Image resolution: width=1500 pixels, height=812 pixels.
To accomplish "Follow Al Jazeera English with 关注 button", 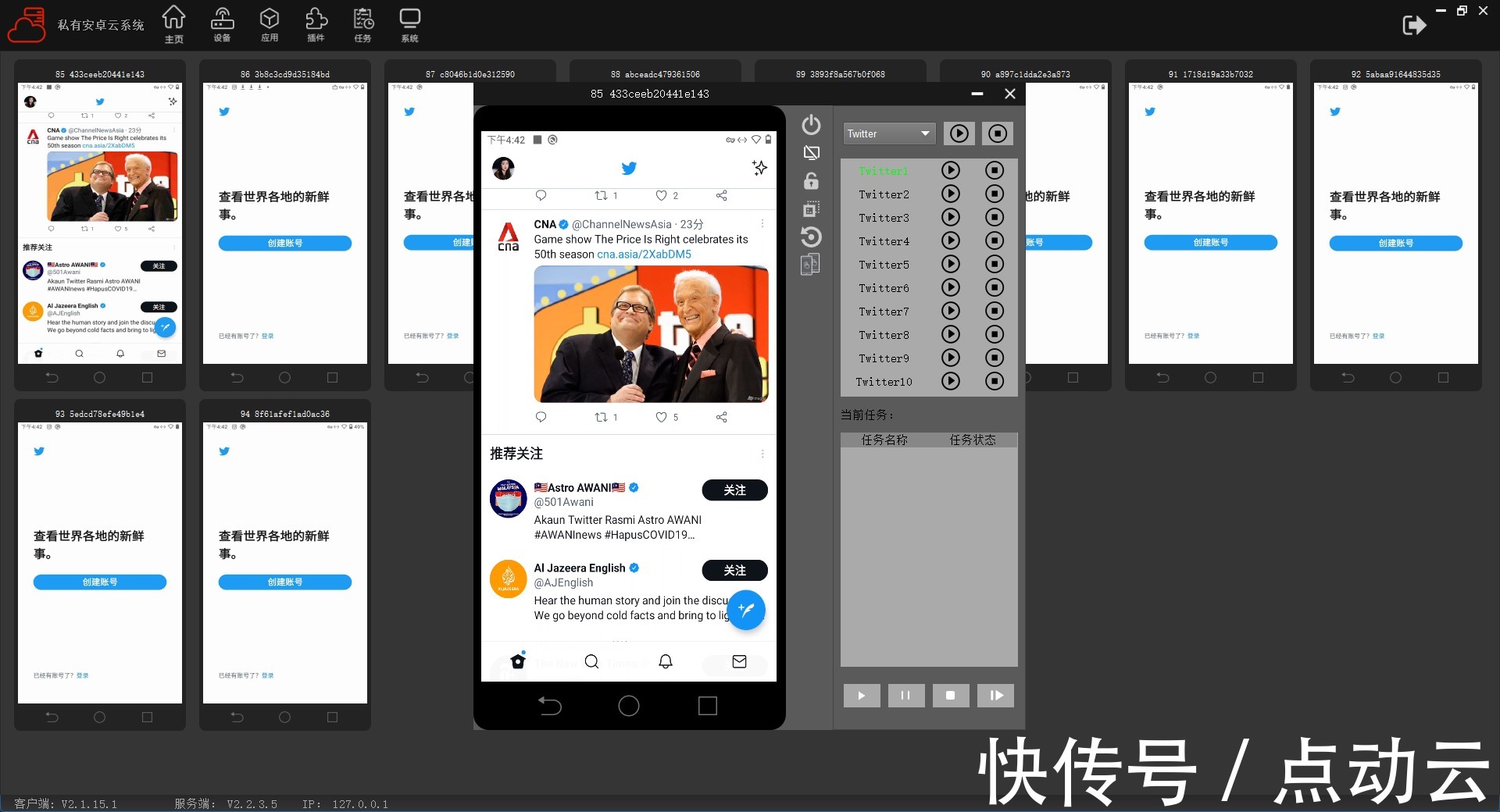I will pos(734,571).
